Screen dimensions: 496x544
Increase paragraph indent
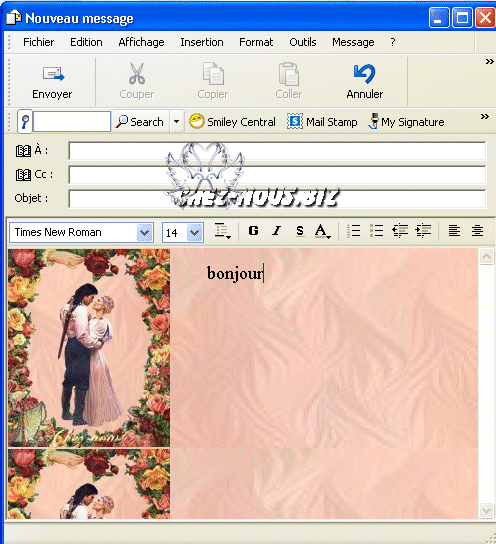pos(423,231)
